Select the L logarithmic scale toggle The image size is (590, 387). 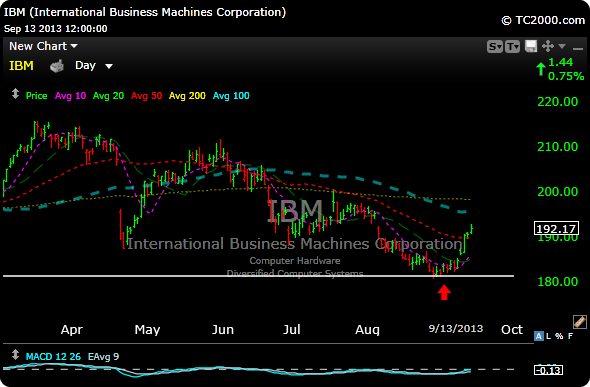549,336
